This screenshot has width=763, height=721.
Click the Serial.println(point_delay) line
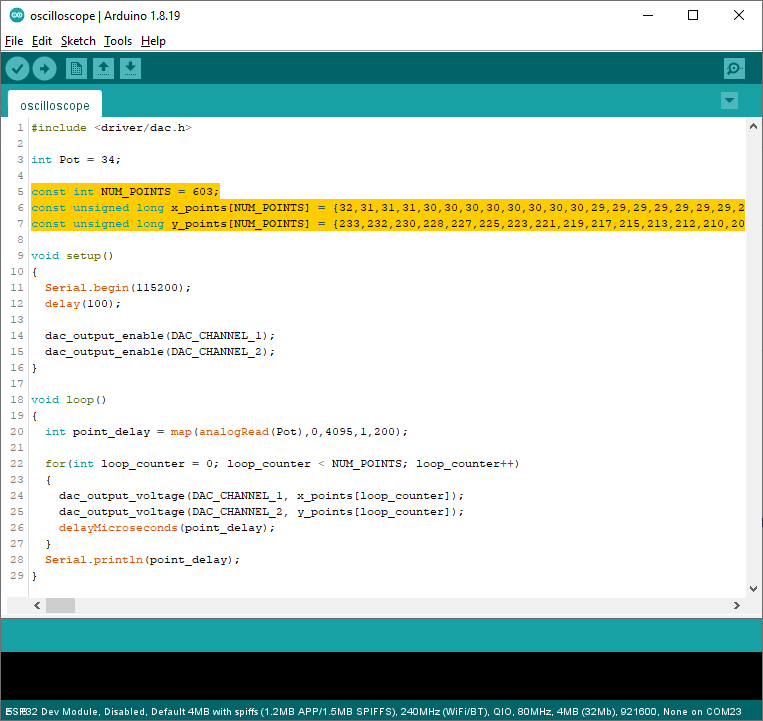[x=143, y=560]
